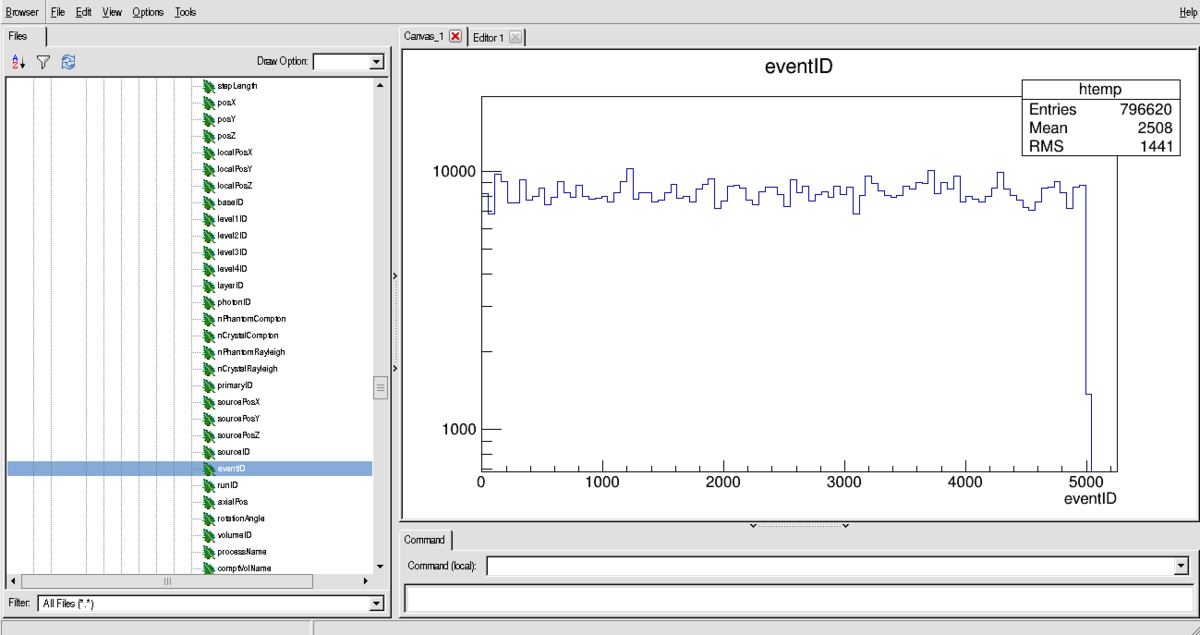The width and height of the screenshot is (1200, 635).
Task: Click the htemp statistics box
Action: [1100, 118]
